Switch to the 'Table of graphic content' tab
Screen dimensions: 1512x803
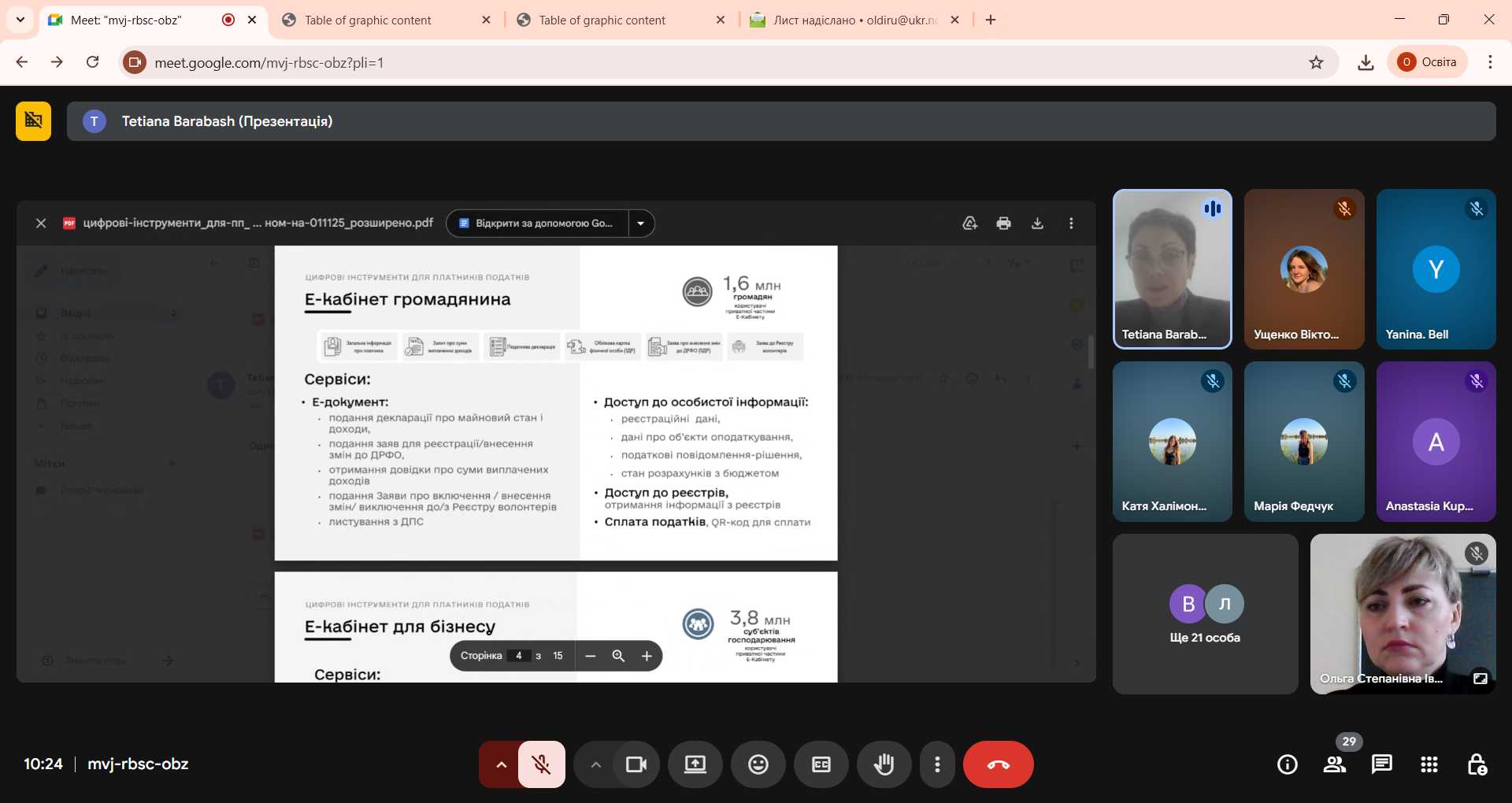tap(367, 20)
